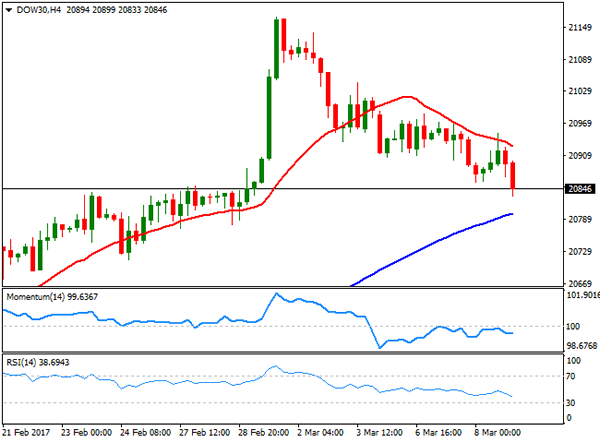Image resolution: width=600 pixels, height=443 pixels.
Task: Click the OHLC values 20894 20899 20833 20846
Action: pyautogui.click(x=117, y=10)
